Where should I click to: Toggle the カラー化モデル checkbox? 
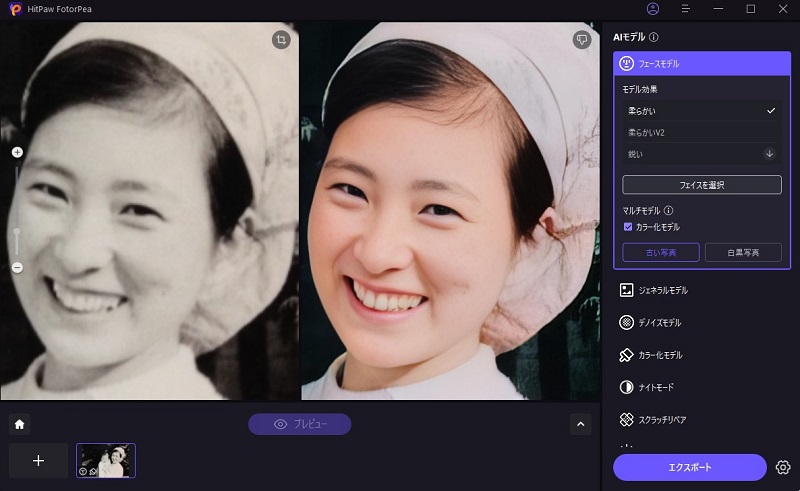pos(628,227)
